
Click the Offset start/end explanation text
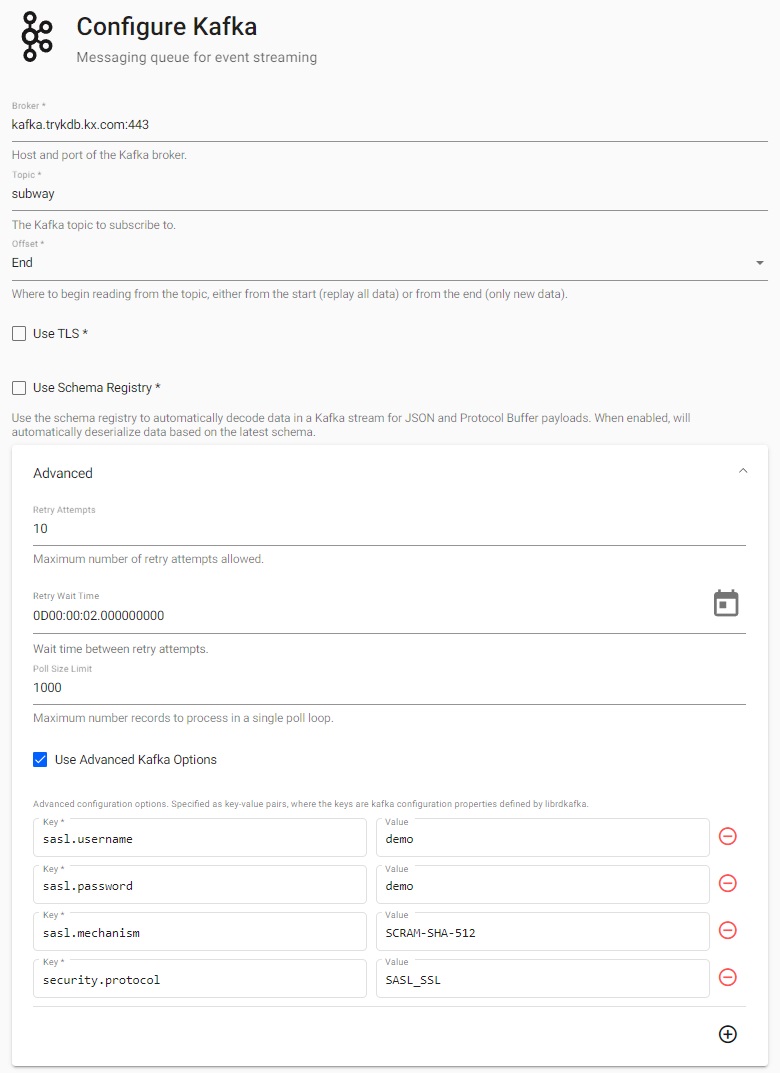coord(289,294)
